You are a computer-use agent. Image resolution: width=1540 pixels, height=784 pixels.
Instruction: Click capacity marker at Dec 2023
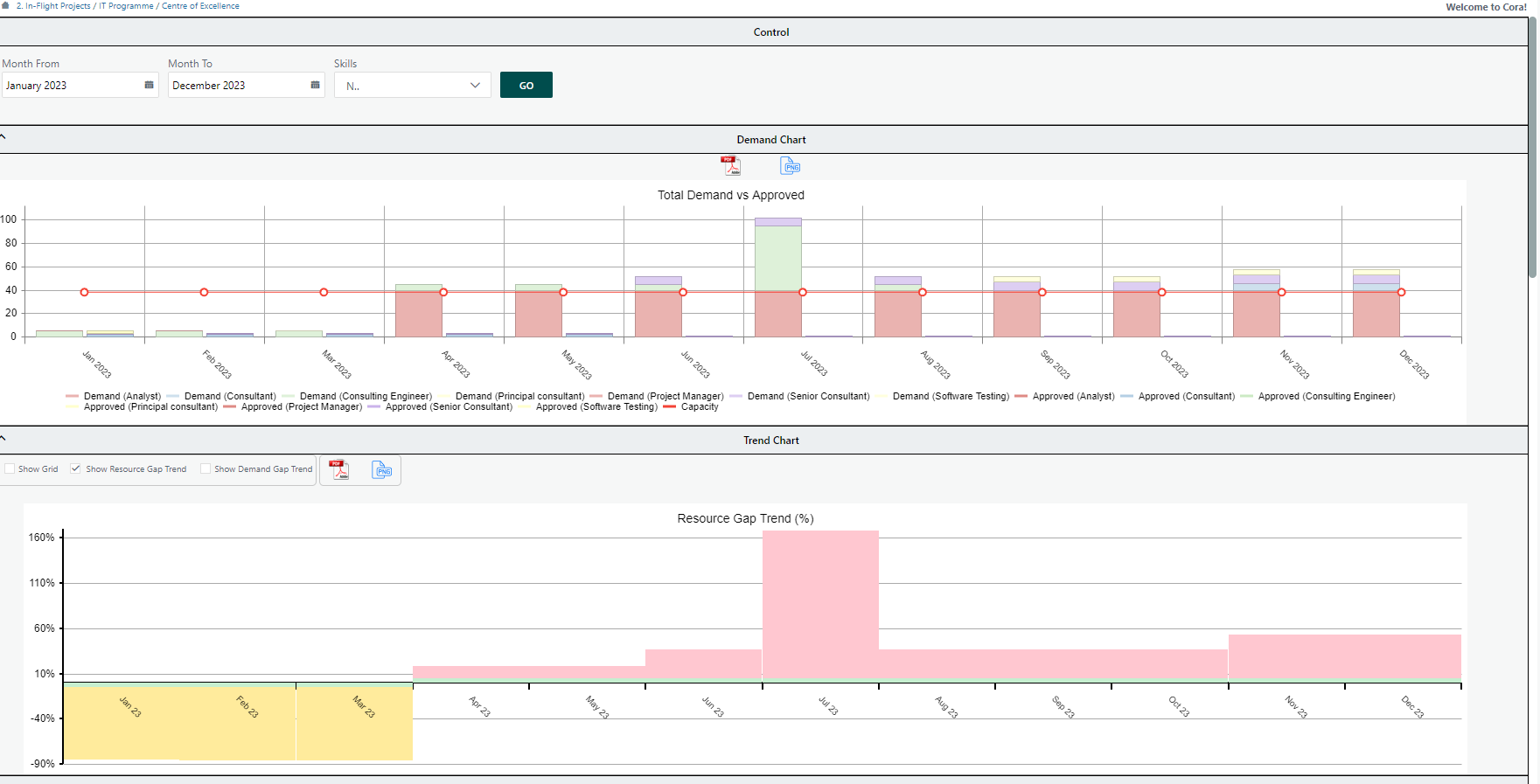1401,292
